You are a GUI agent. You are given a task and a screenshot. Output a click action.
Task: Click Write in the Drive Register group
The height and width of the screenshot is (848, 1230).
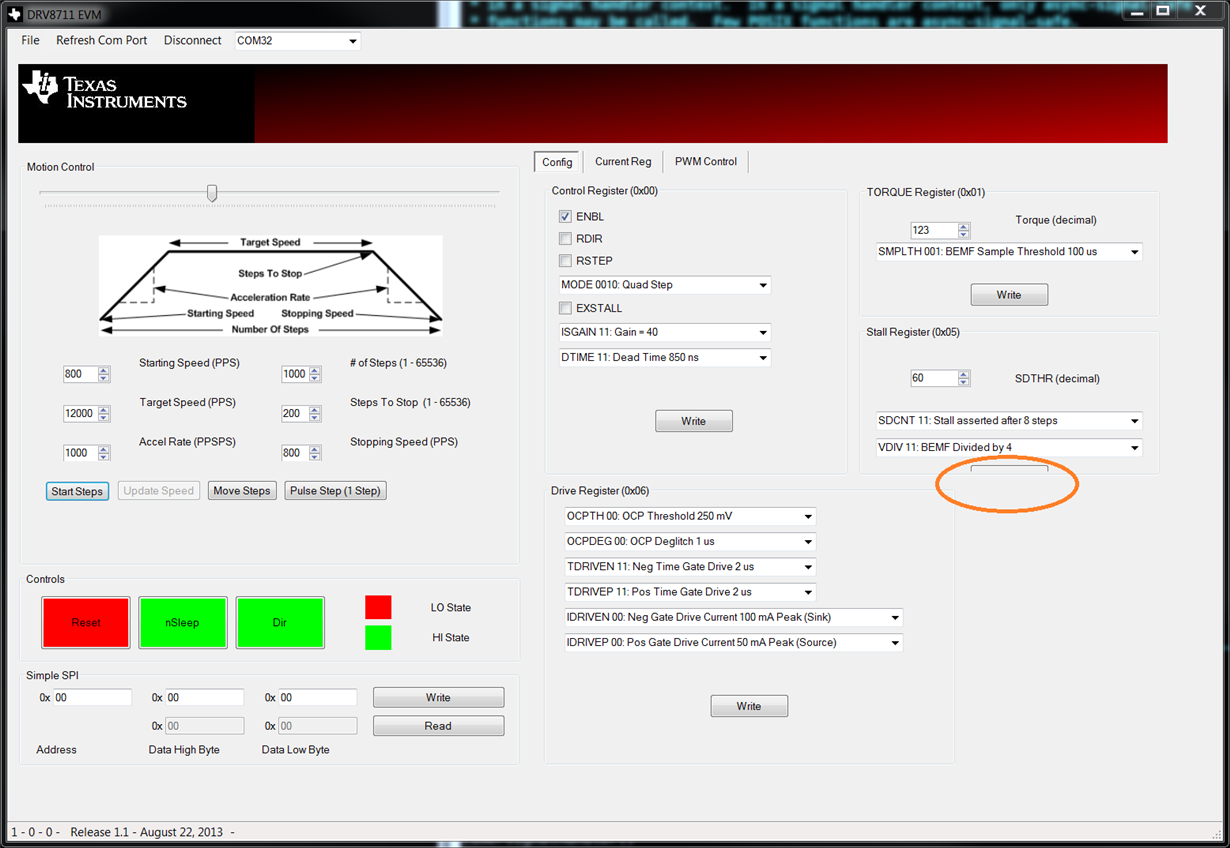(749, 706)
